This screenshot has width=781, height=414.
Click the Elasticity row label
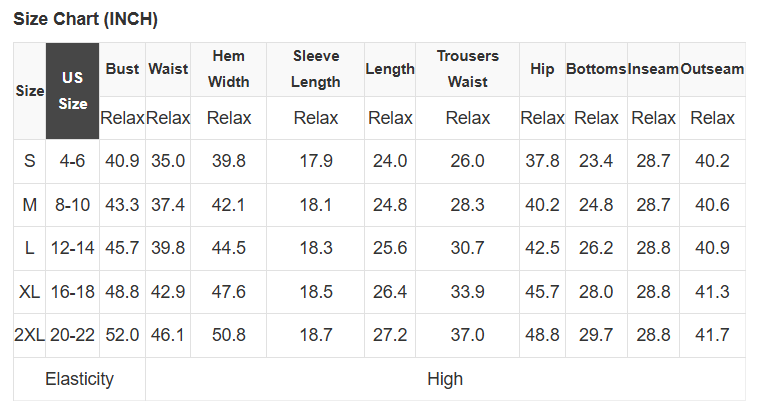(x=79, y=379)
